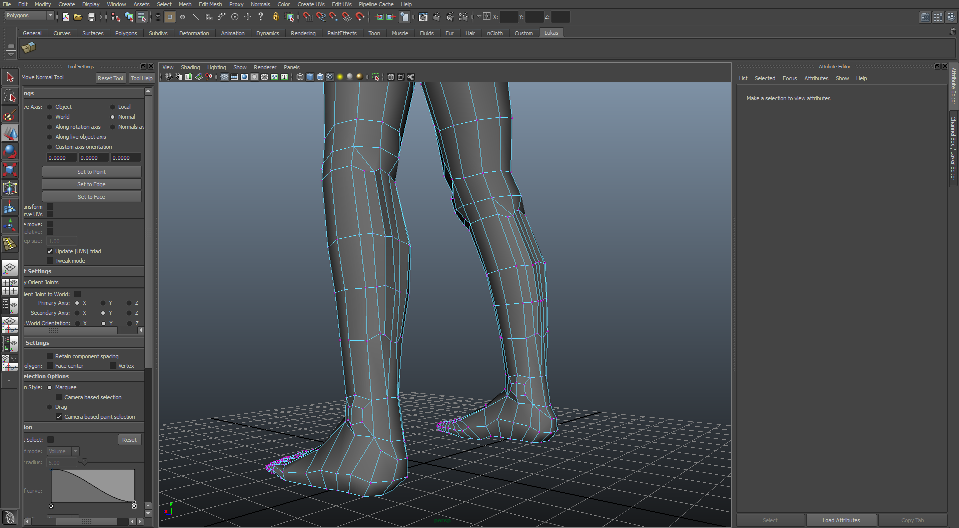The image size is (959, 528).
Task: Click the Open Scene folder icon
Action: tap(78, 17)
